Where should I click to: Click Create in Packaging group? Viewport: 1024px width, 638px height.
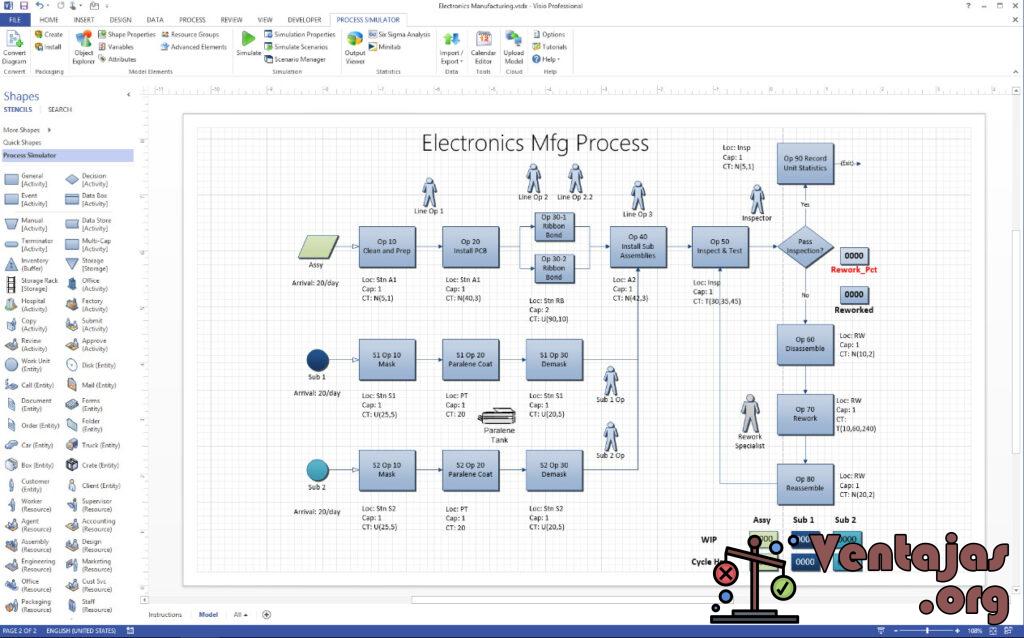pyautogui.click(x=49, y=34)
